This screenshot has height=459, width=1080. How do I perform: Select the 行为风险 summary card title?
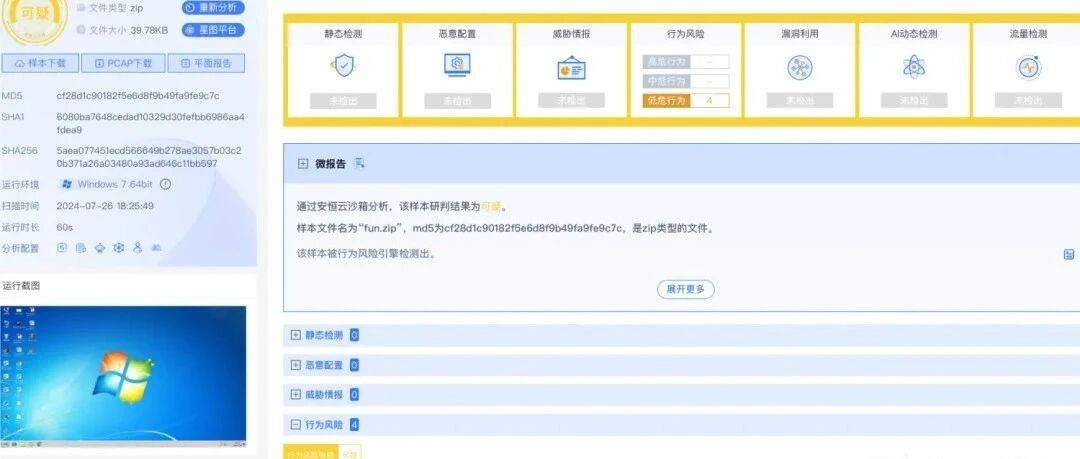685,33
